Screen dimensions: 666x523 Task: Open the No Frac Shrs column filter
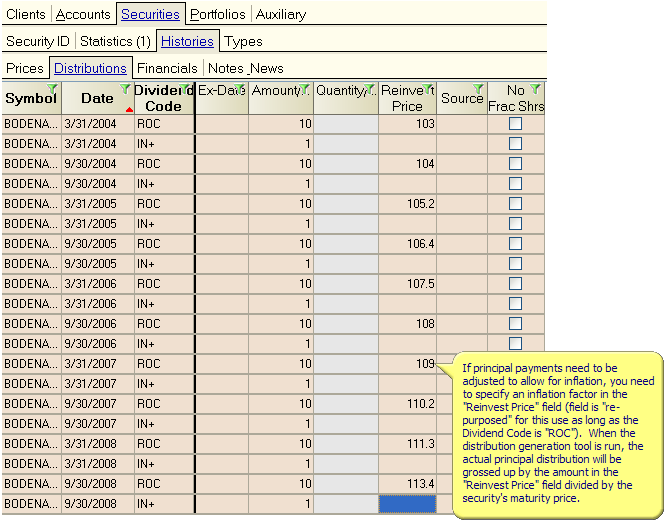tap(536, 89)
